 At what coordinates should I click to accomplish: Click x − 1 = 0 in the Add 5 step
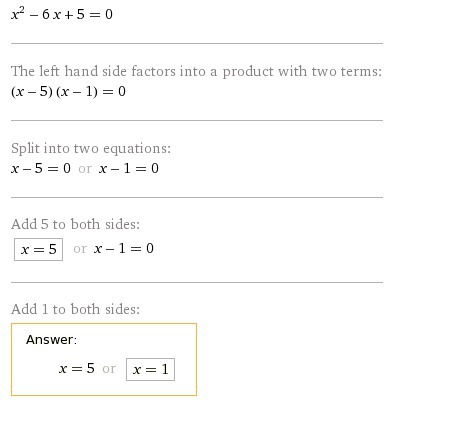pyautogui.click(x=124, y=248)
